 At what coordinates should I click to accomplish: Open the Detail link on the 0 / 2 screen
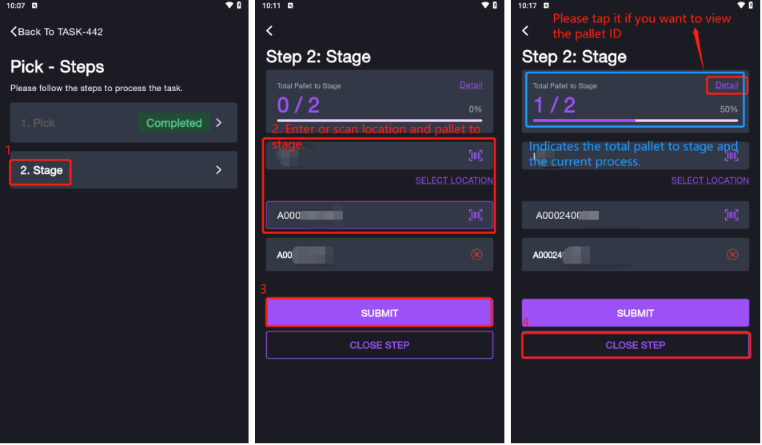470,85
